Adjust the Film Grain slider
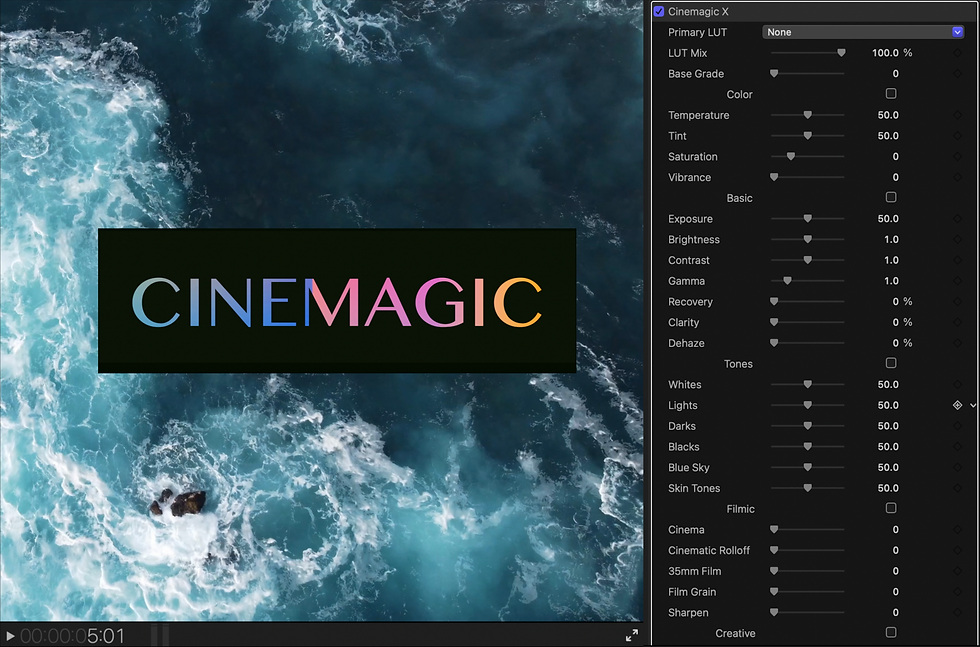The height and width of the screenshot is (647, 980). (774, 591)
